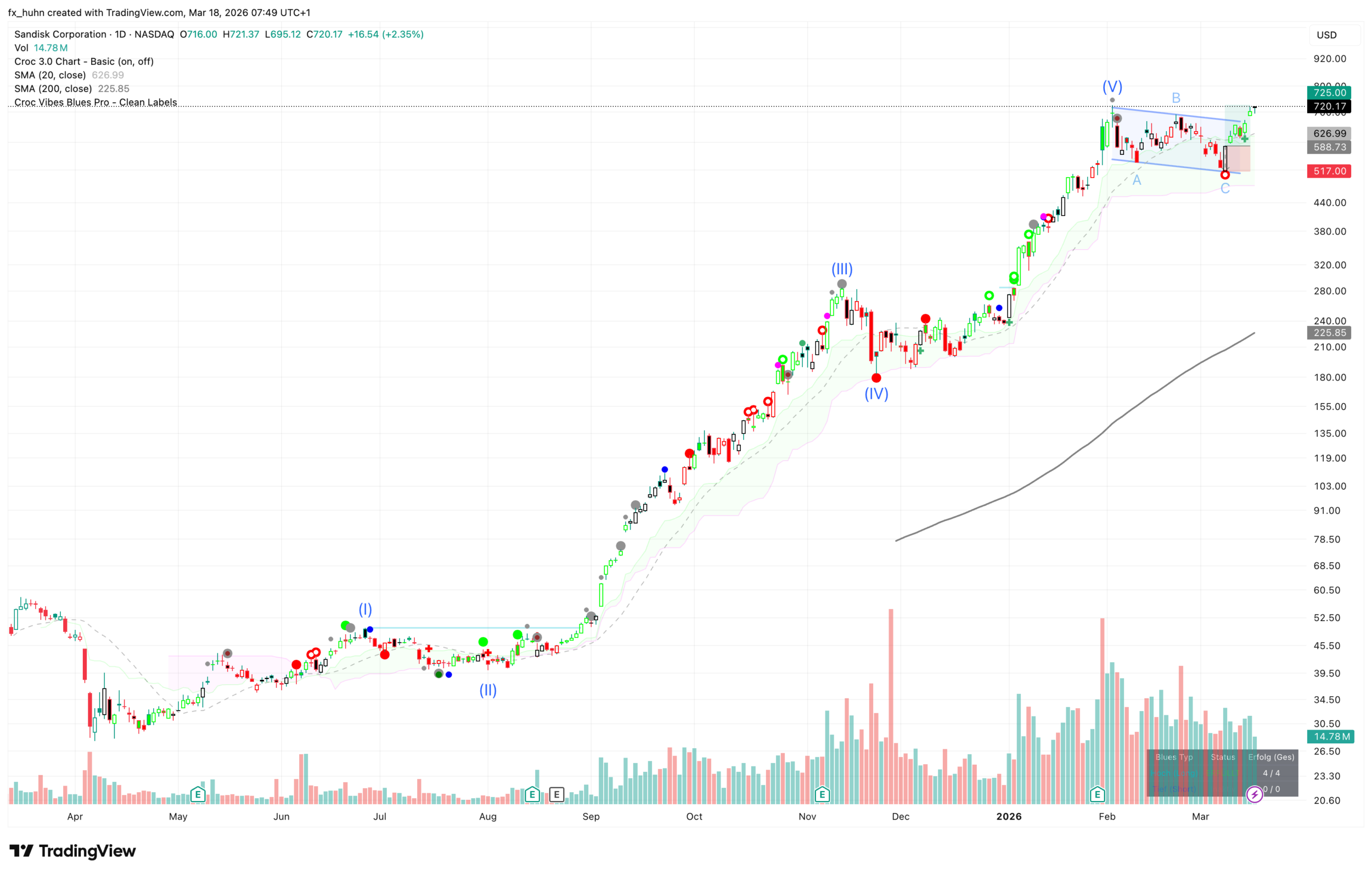Click the Vol 14.78 M volume legend
The image size is (1372, 875).
[x=41, y=48]
